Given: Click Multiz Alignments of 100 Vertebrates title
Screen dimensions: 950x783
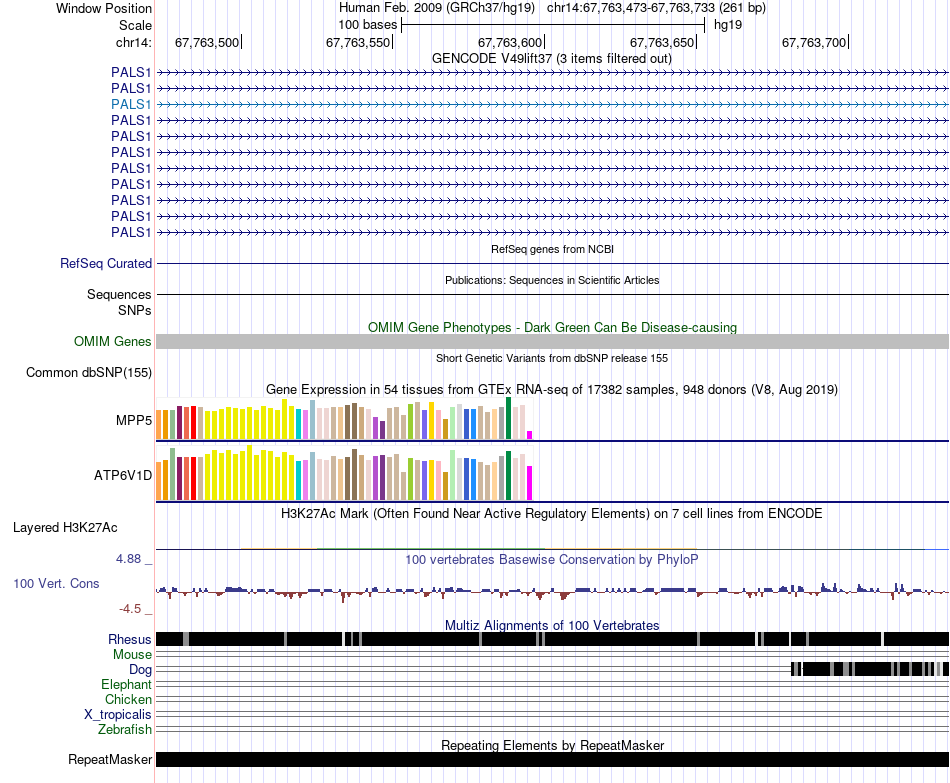Looking at the screenshot, I should pyautogui.click(x=552, y=625).
